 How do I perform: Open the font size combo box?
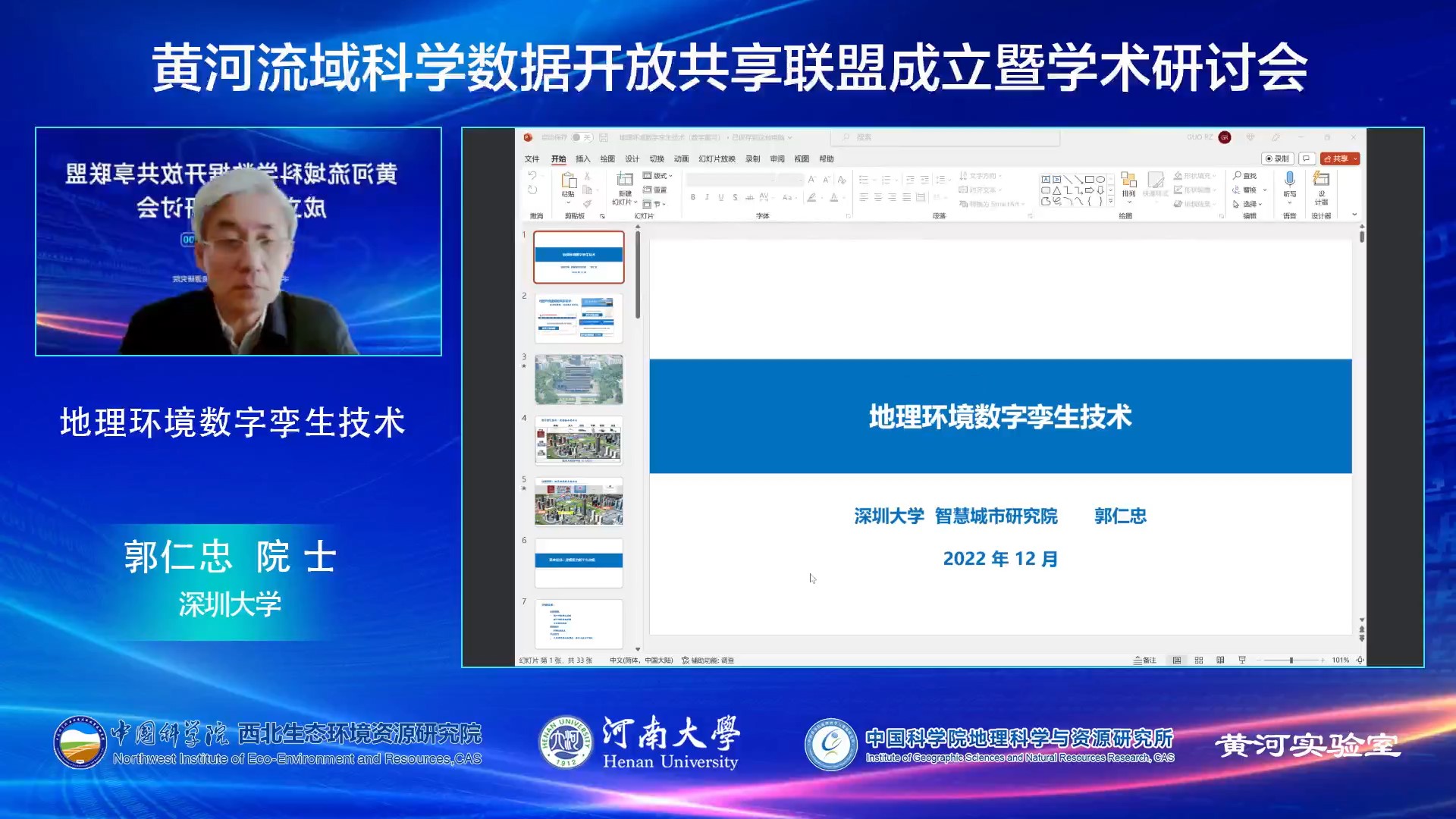(790, 180)
